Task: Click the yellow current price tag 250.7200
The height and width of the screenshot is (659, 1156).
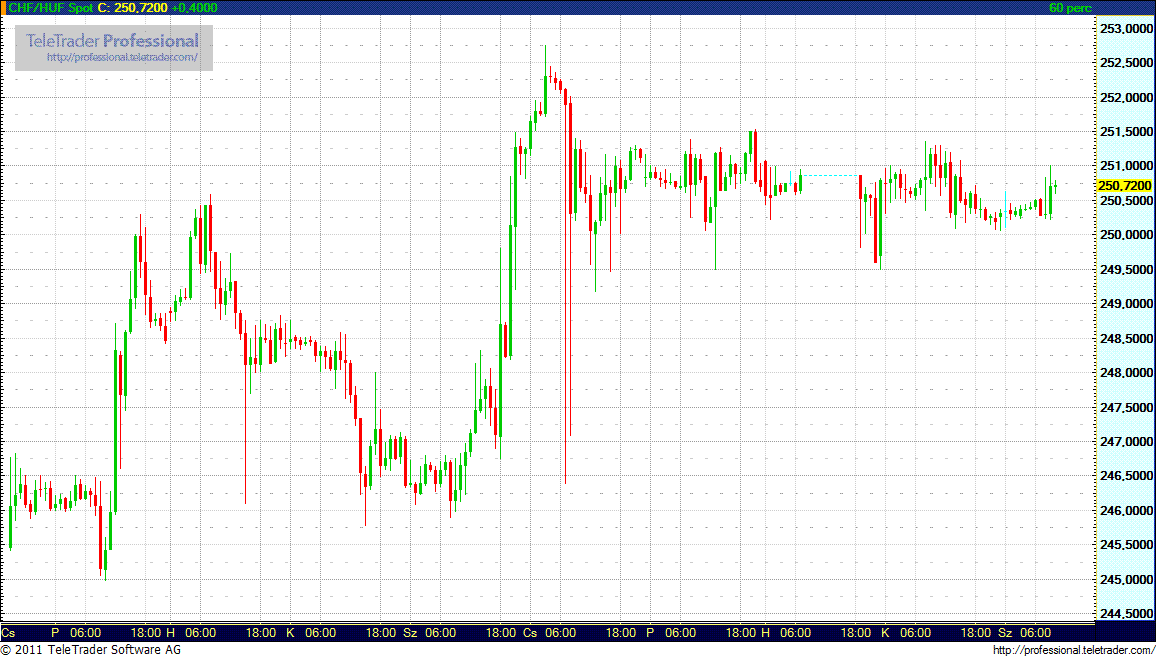Action: pyautogui.click(x=1124, y=185)
